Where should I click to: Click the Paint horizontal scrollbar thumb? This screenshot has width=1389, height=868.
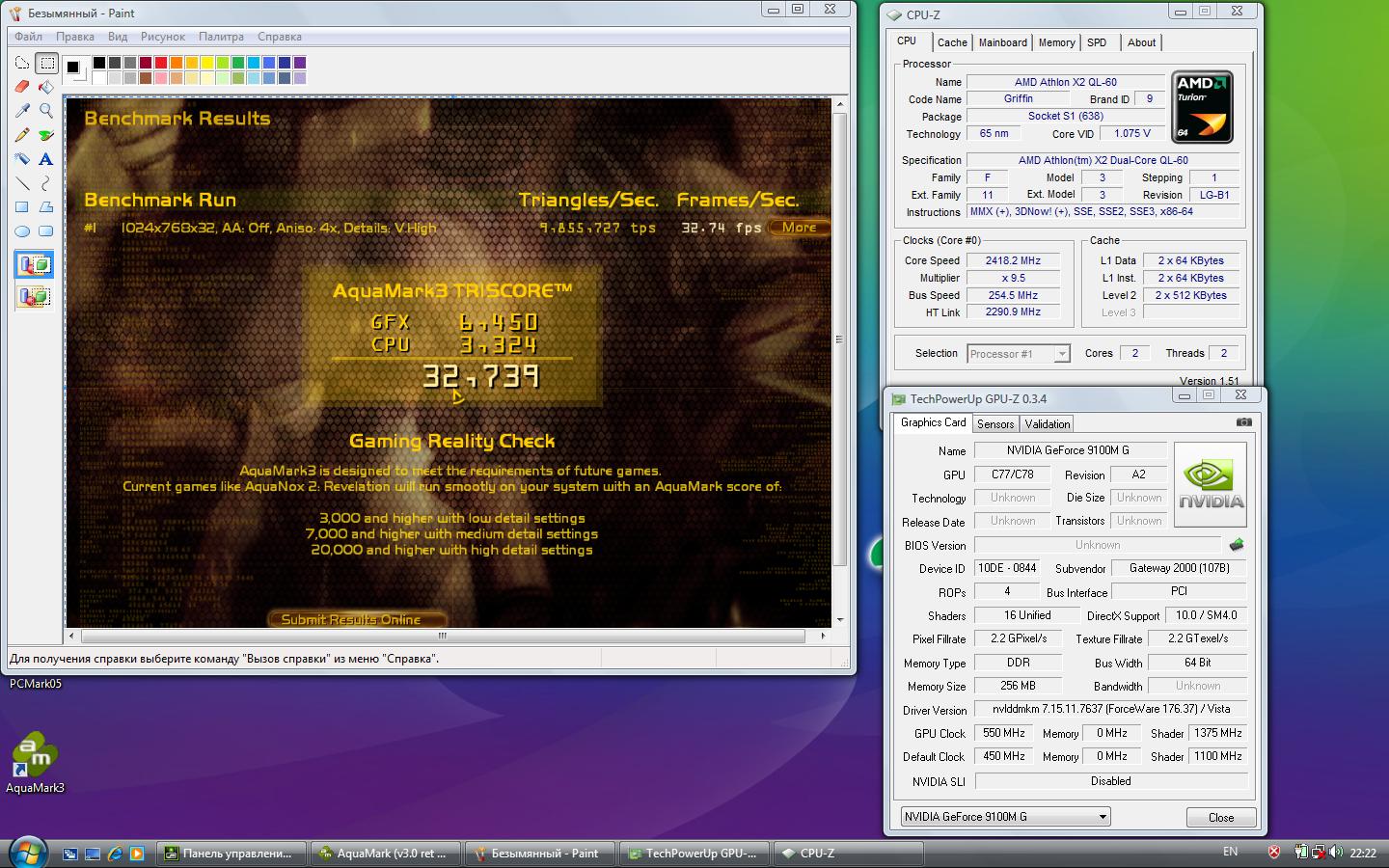point(443,637)
